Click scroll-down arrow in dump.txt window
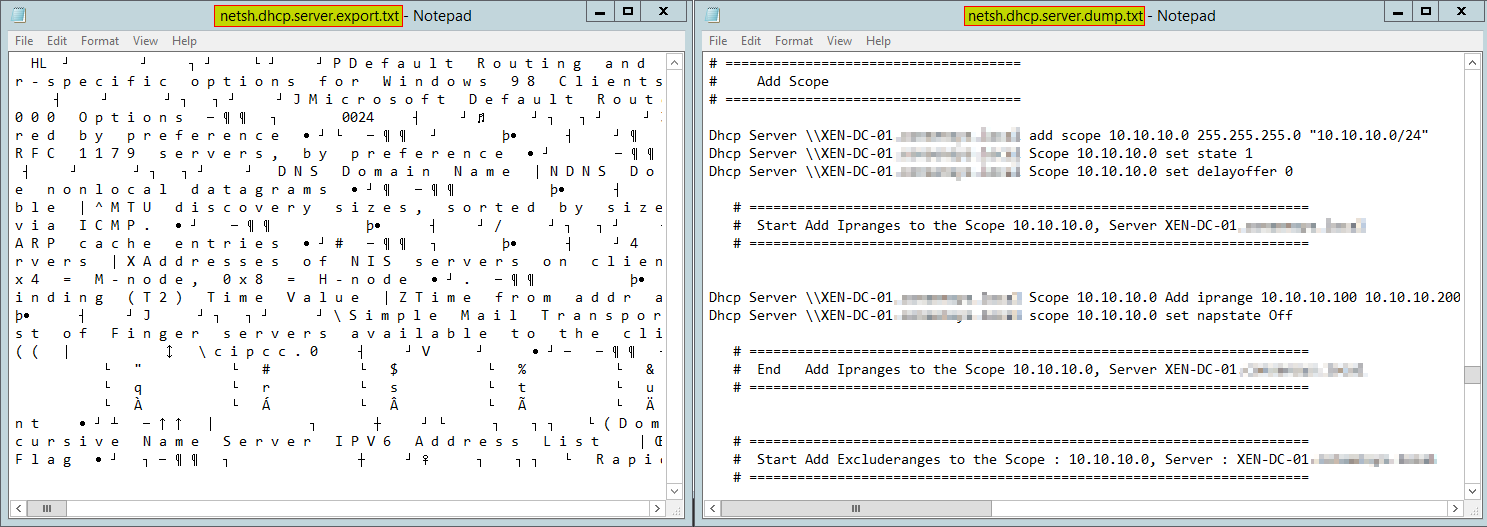 [1472, 491]
